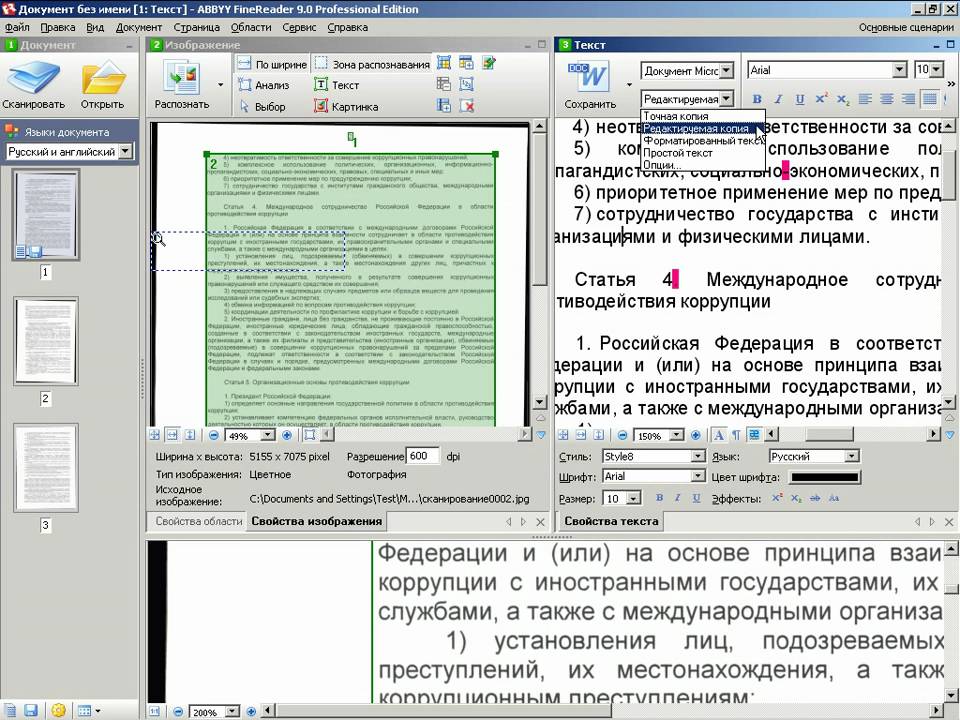Expand the Arial font dropdown in the toolbar
The width and height of the screenshot is (960, 720).
(898, 70)
